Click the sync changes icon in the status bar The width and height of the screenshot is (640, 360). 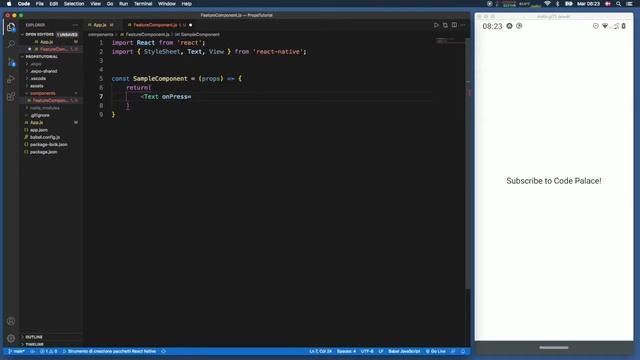(x=32, y=351)
